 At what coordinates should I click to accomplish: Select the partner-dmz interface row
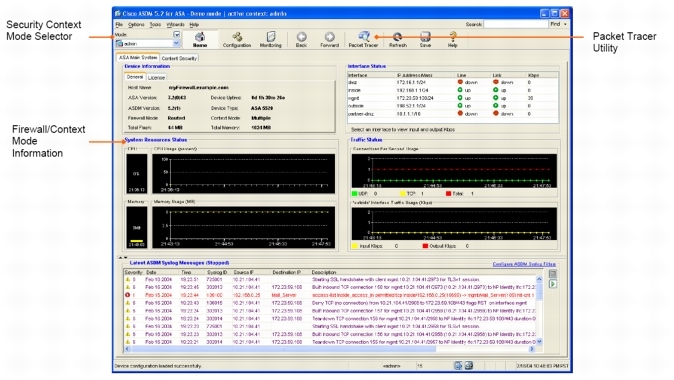pyautogui.click(x=452, y=114)
